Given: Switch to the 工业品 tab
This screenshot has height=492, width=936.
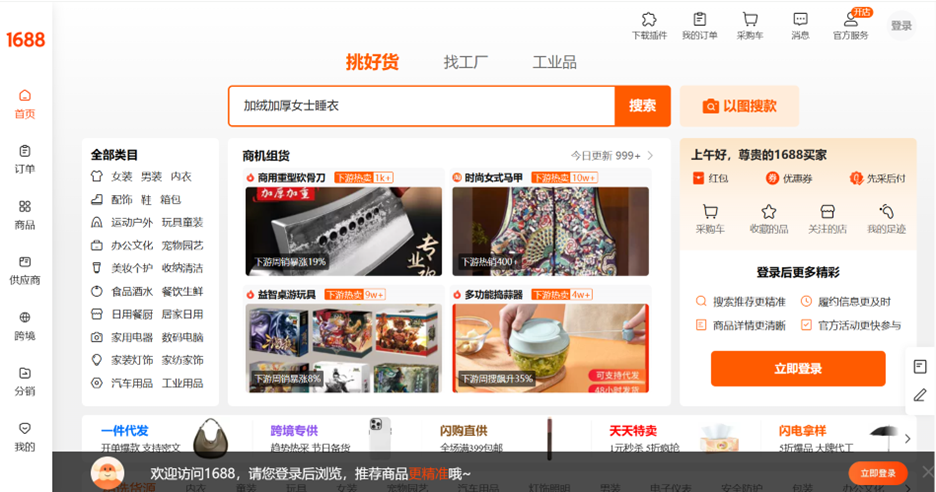Looking at the screenshot, I should (554, 62).
